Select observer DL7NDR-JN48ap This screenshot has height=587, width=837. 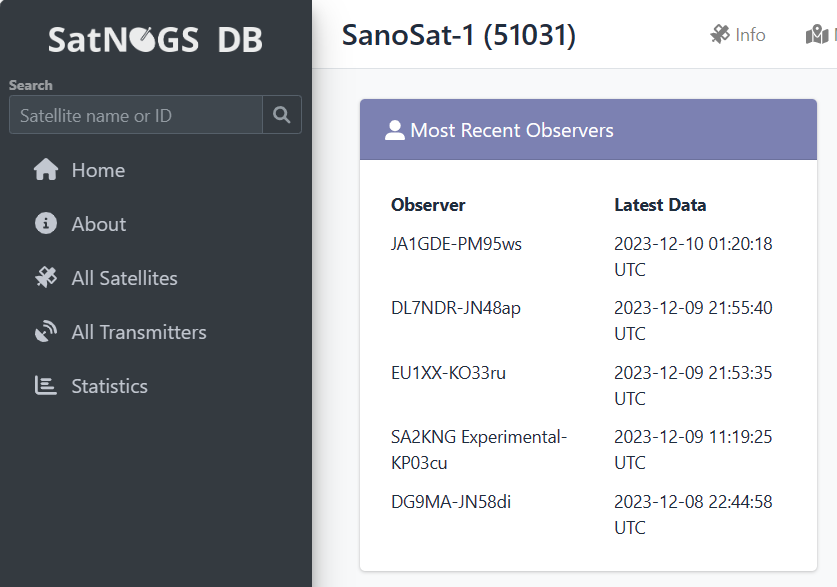coord(456,308)
